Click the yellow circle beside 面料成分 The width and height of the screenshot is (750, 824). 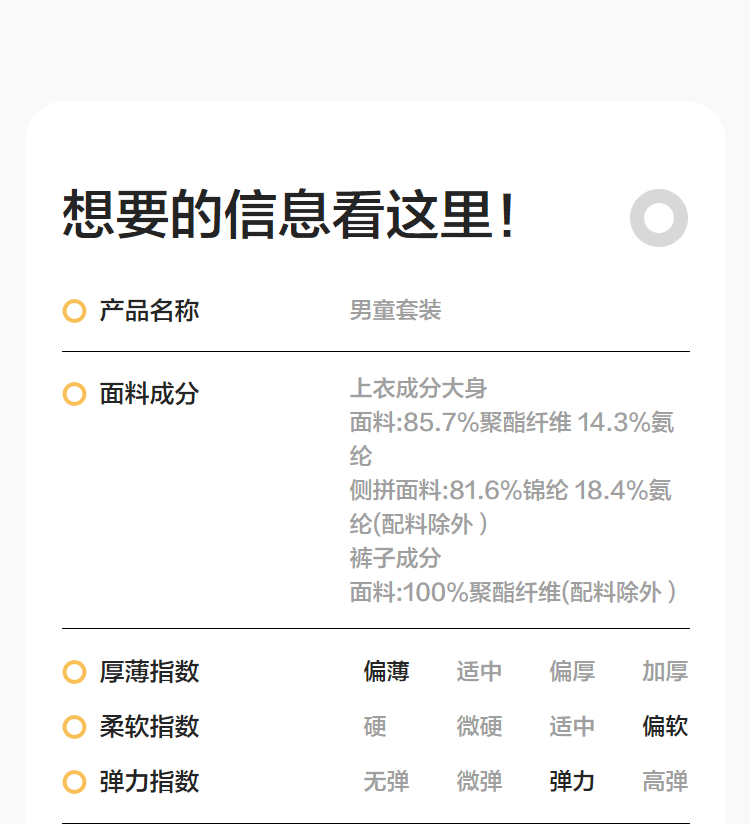coord(74,394)
